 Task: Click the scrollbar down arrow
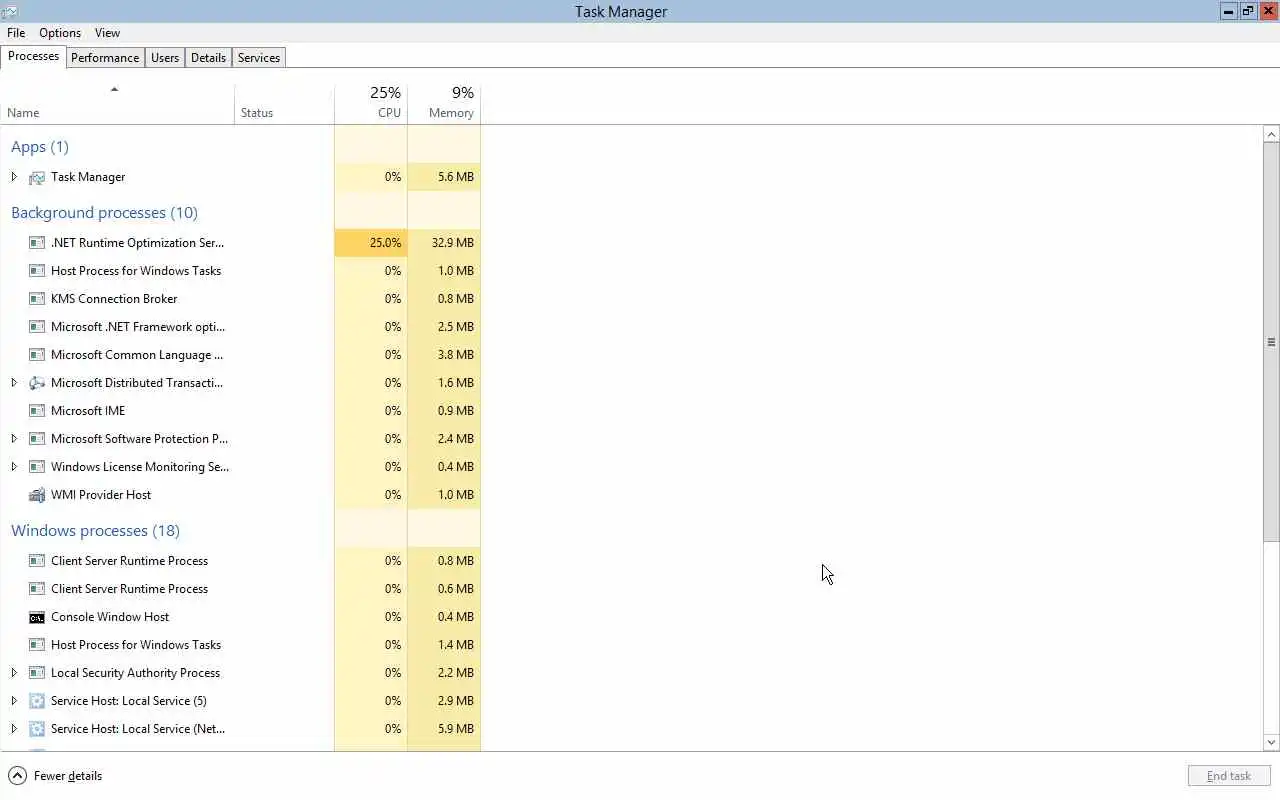click(1272, 742)
